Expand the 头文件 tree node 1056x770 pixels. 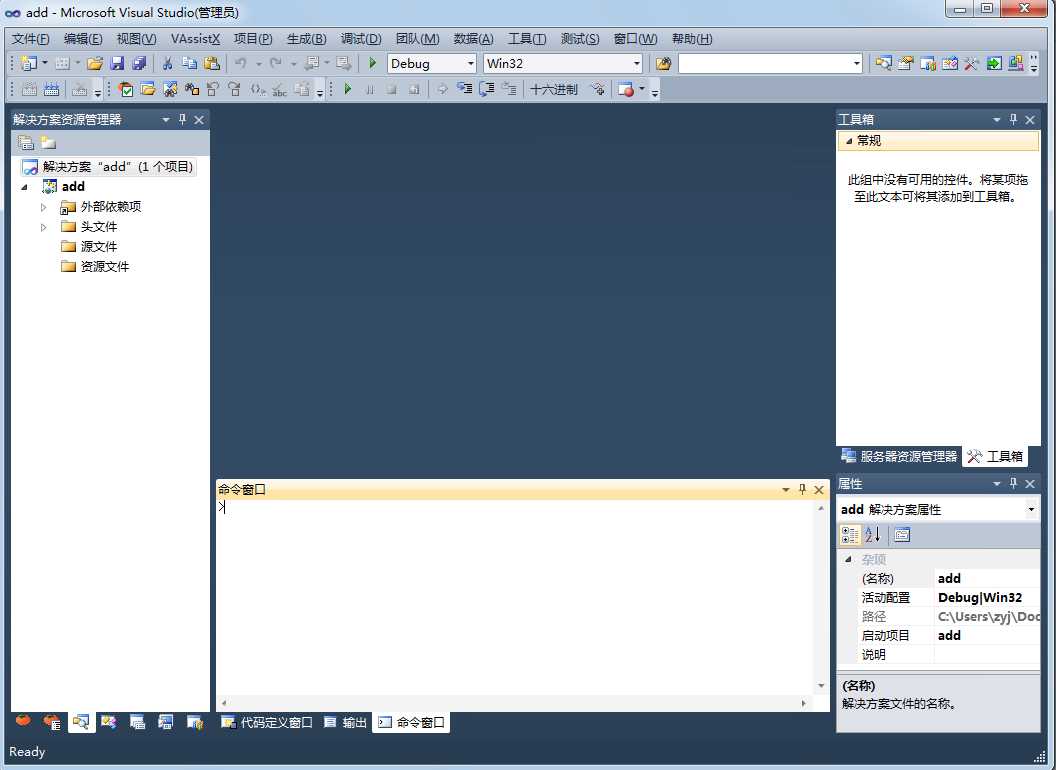[43, 227]
